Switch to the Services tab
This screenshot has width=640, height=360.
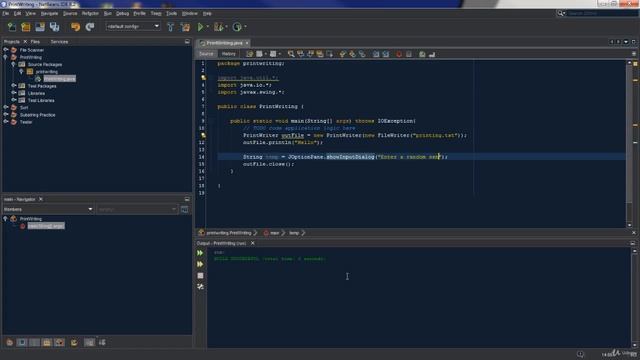59,42
